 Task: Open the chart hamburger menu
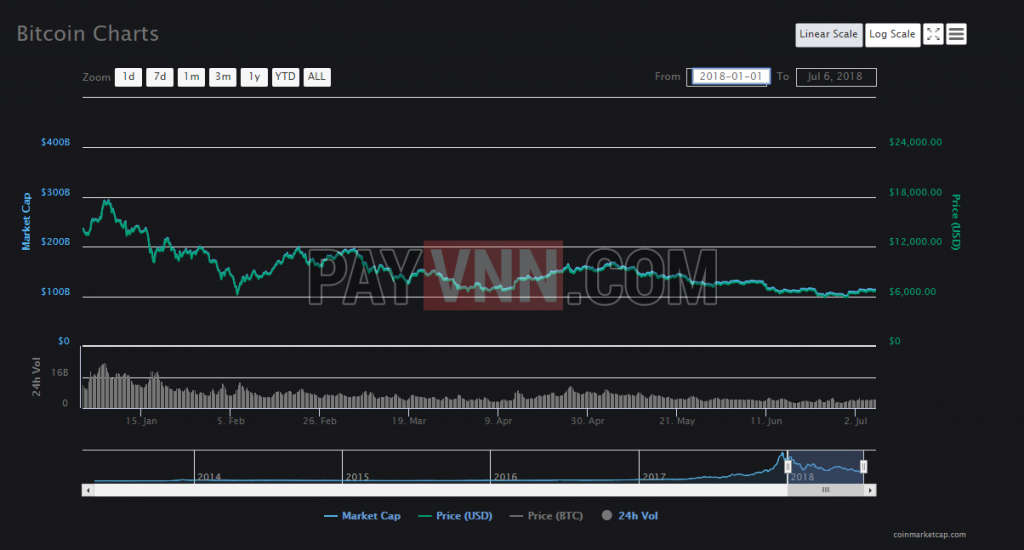tap(956, 35)
